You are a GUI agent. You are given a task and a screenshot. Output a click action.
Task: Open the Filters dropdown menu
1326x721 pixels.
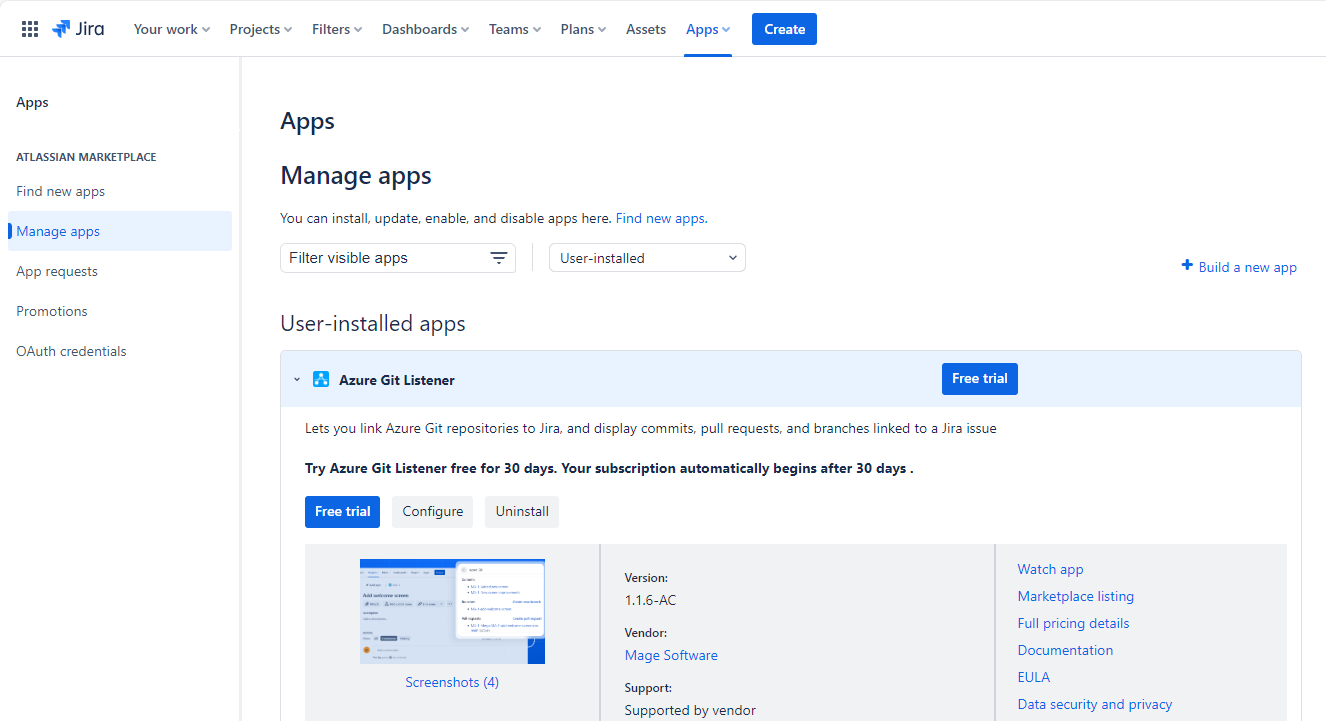(337, 29)
